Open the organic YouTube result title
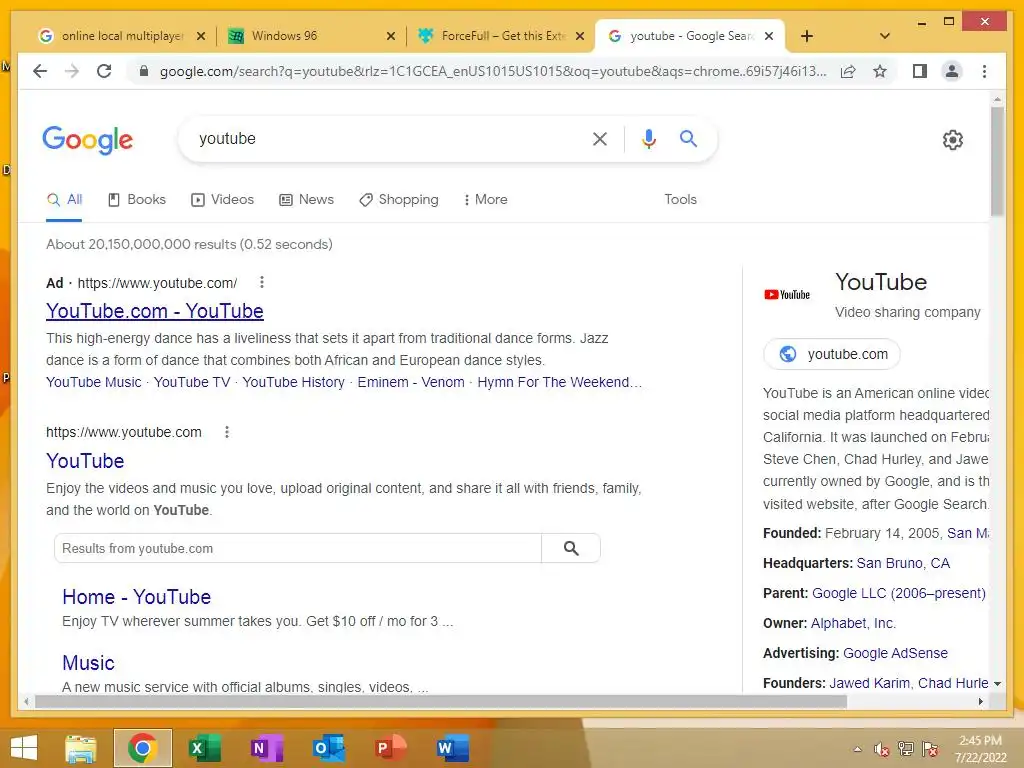The width and height of the screenshot is (1024, 768). coord(85,461)
